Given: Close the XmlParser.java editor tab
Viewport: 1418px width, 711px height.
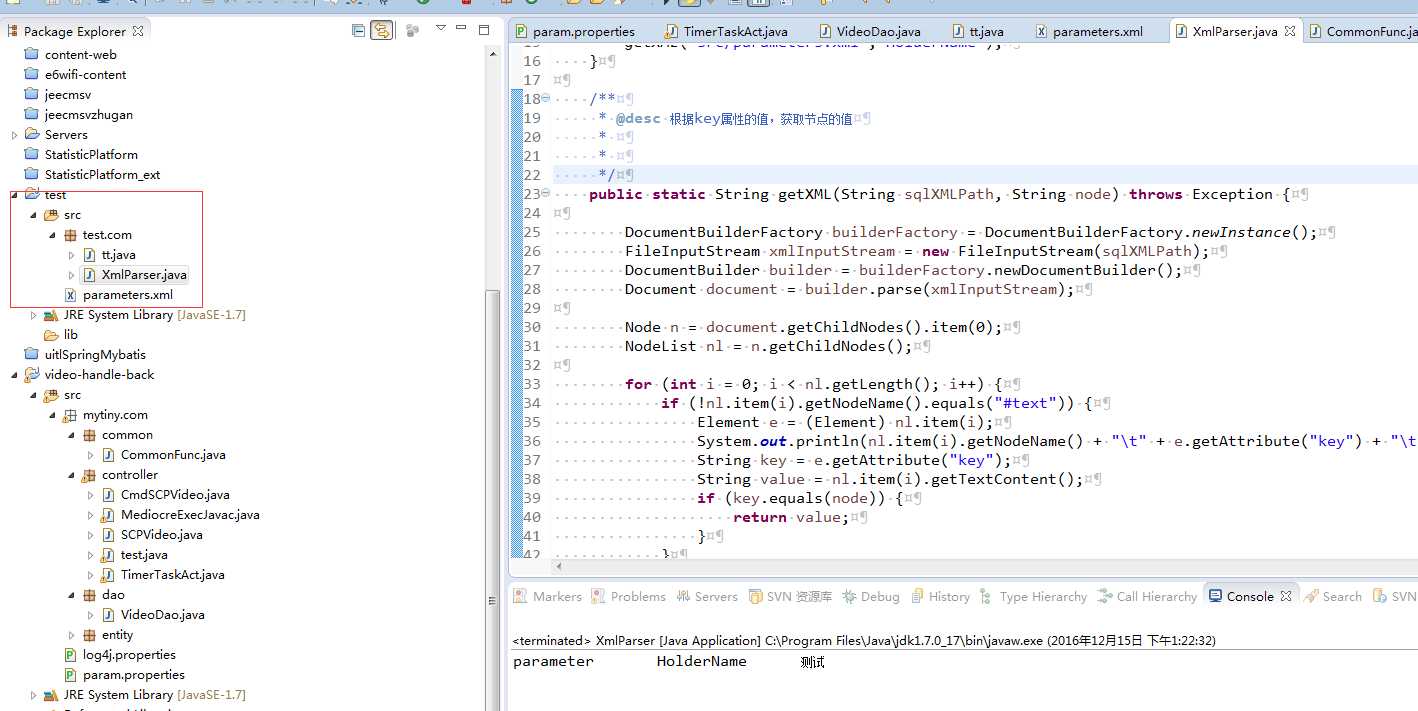Looking at the screenshot, I should pyautogui.click(x=1290, y=31).
